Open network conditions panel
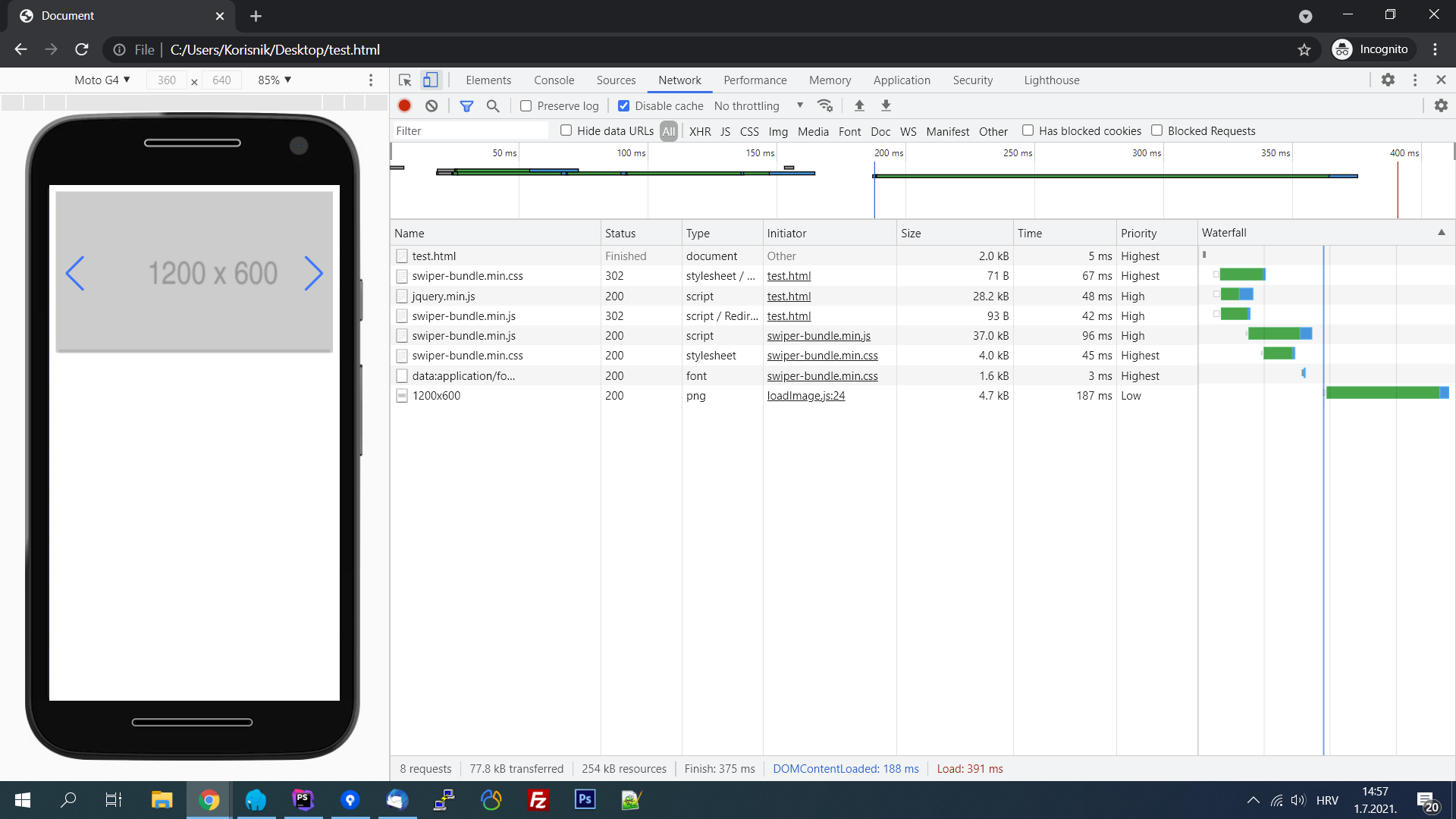 pyautogui.click(x=826, y=105)
